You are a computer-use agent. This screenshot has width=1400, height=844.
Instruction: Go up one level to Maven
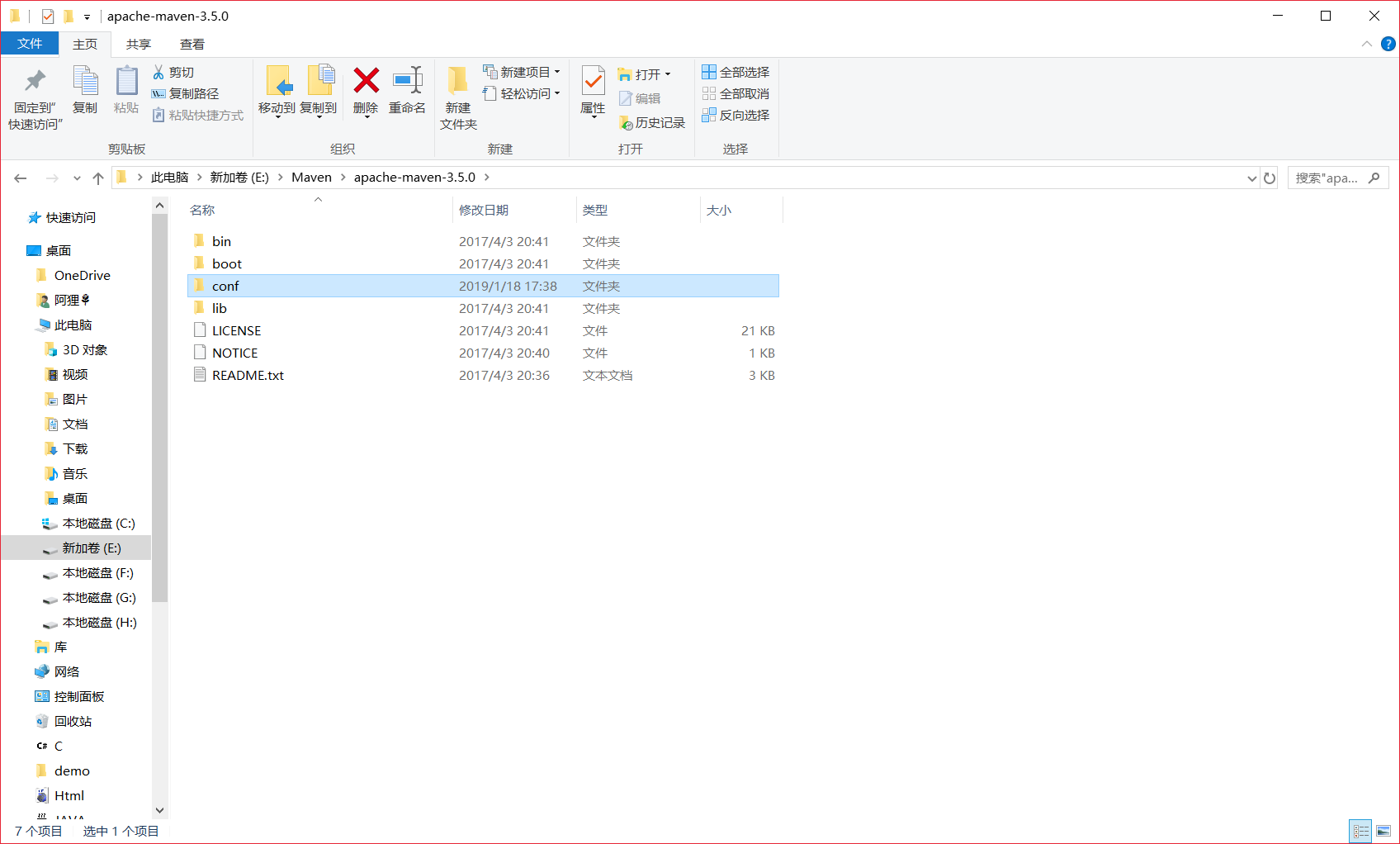[x=98, y=178]
